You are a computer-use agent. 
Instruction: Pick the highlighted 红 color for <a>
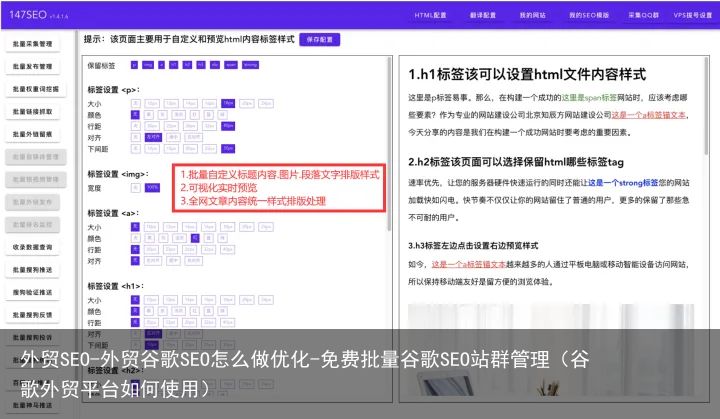(195, 238)
